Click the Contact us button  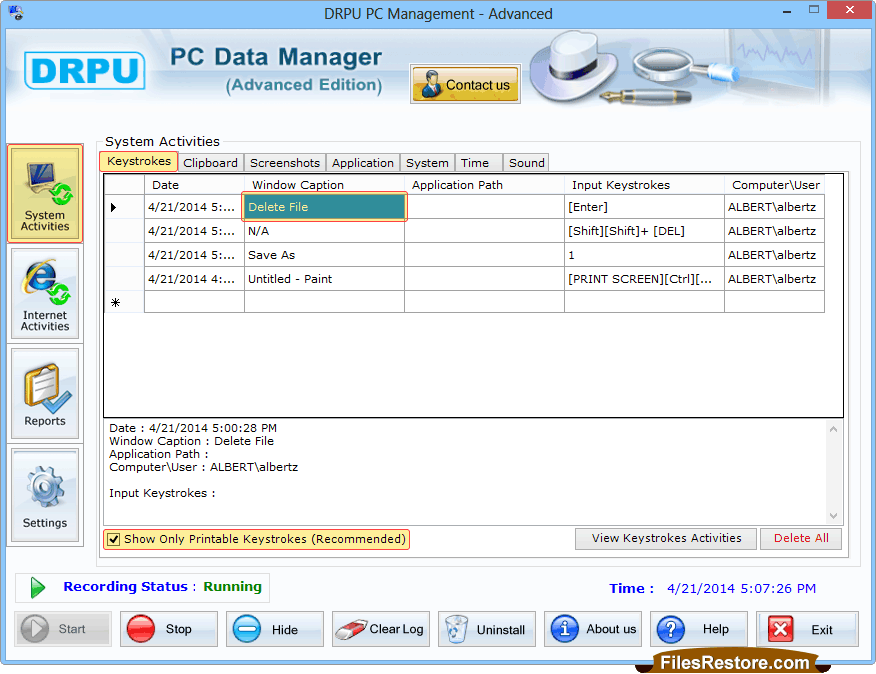[465, 84]
